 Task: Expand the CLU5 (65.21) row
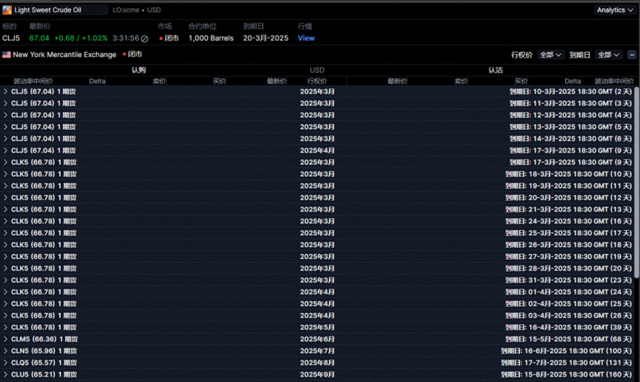5,375
